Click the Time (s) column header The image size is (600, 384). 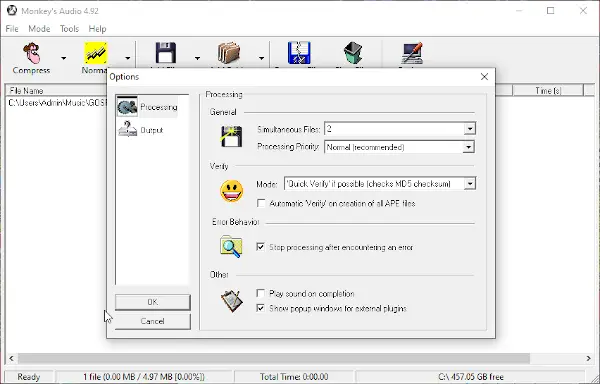click(x=548, y=91)
